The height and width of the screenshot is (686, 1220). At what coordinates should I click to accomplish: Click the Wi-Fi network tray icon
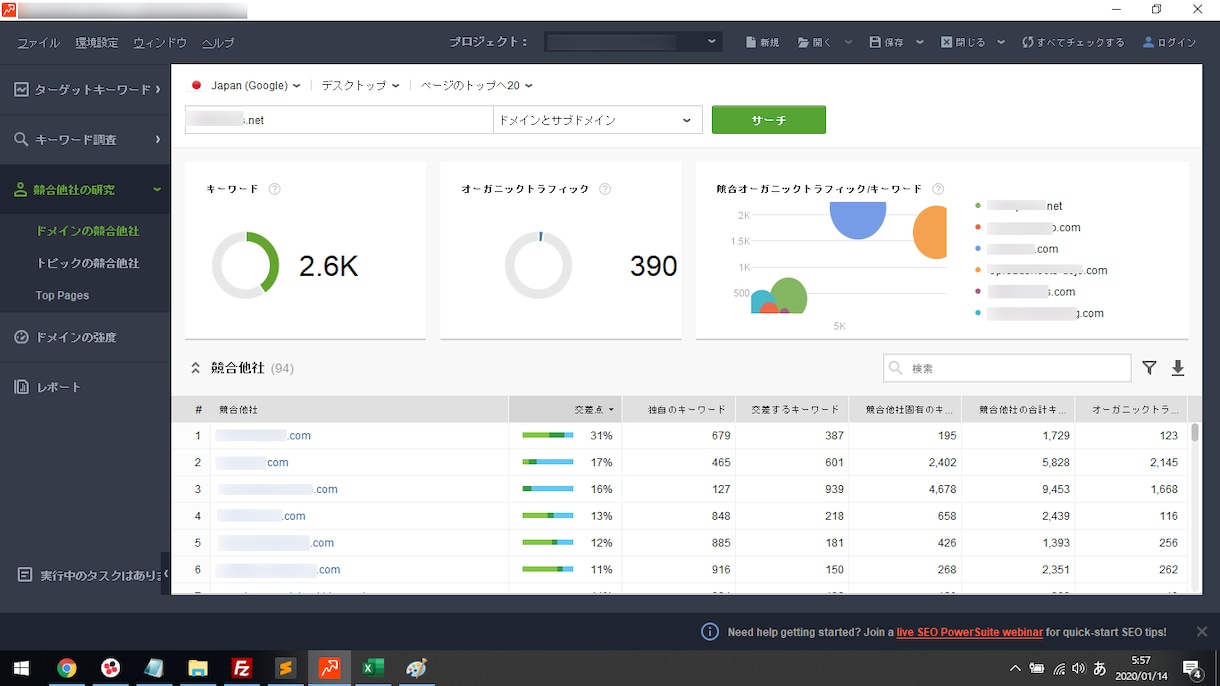[1058, 668]
